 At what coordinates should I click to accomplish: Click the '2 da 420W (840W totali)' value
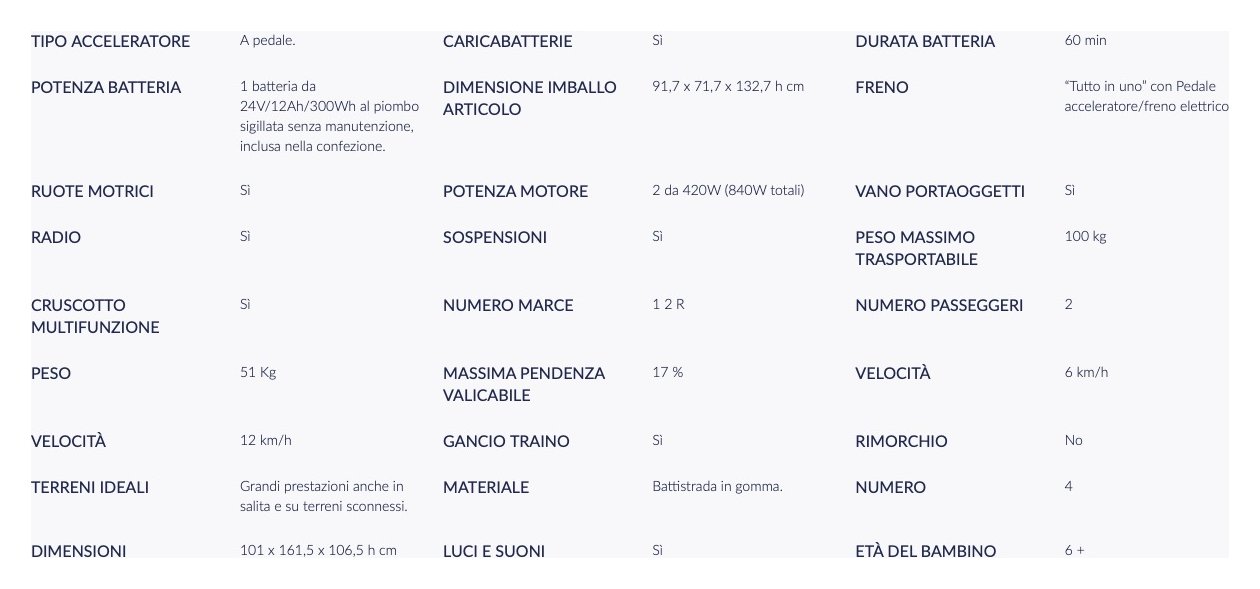point(728,190)
